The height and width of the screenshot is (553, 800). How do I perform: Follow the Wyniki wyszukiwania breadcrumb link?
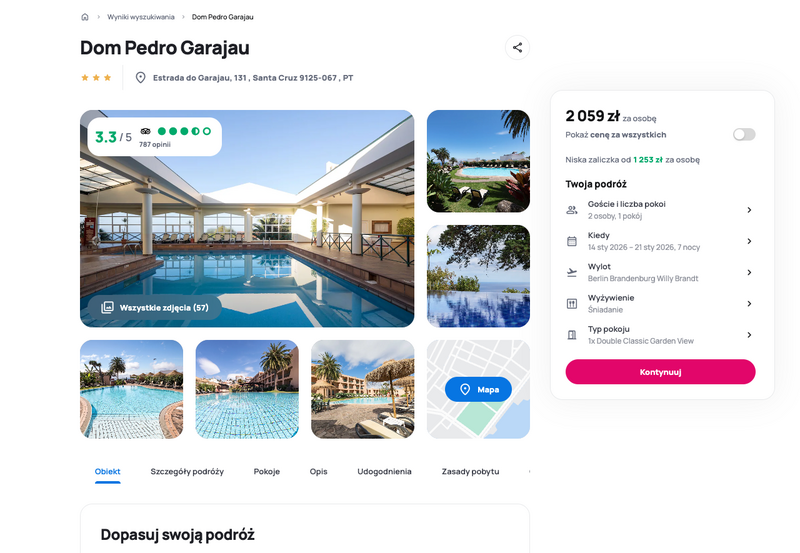pos(141,17)
